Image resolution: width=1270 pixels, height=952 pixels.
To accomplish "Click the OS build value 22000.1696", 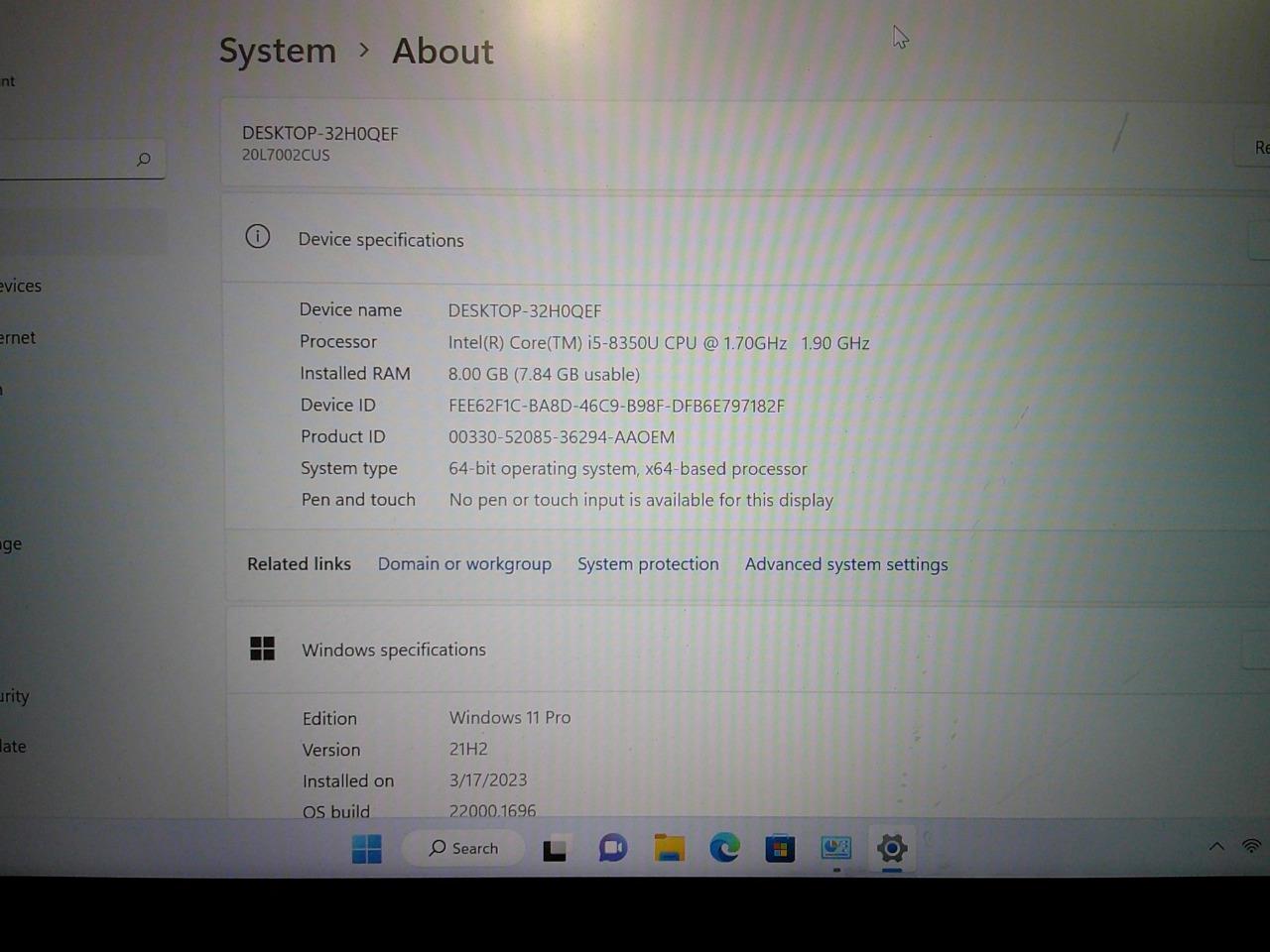I will [x=492, y=810].
